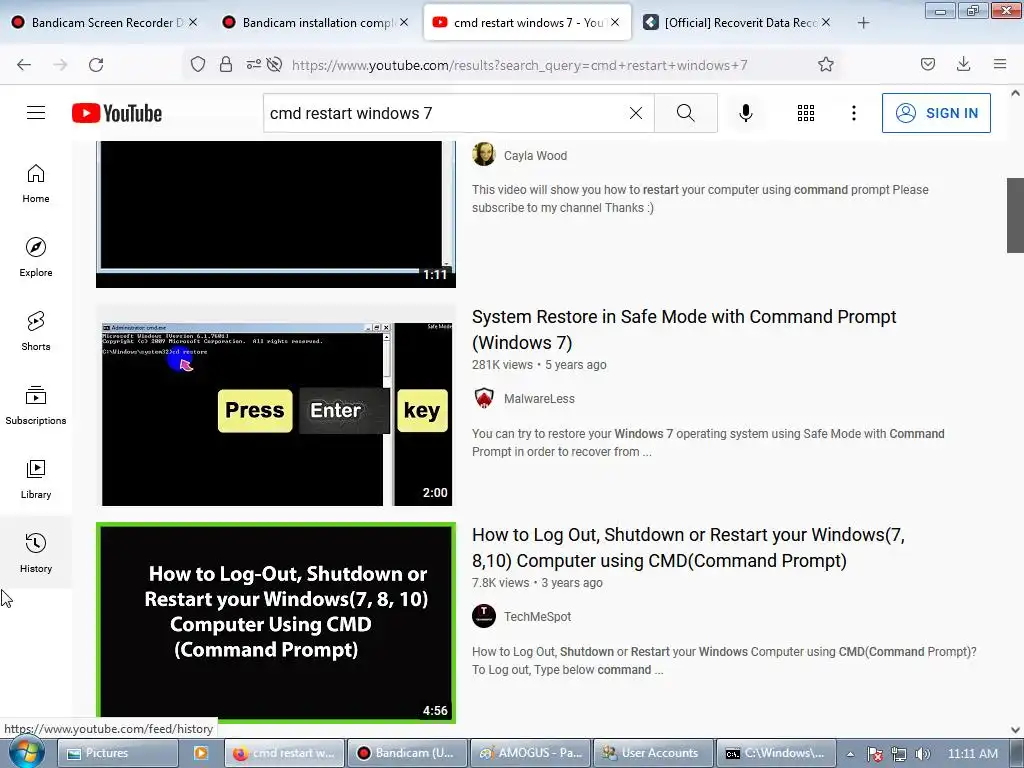1024x768 pixels.
Task: Visit MalwareLess channel
Action: coord(539,398)
